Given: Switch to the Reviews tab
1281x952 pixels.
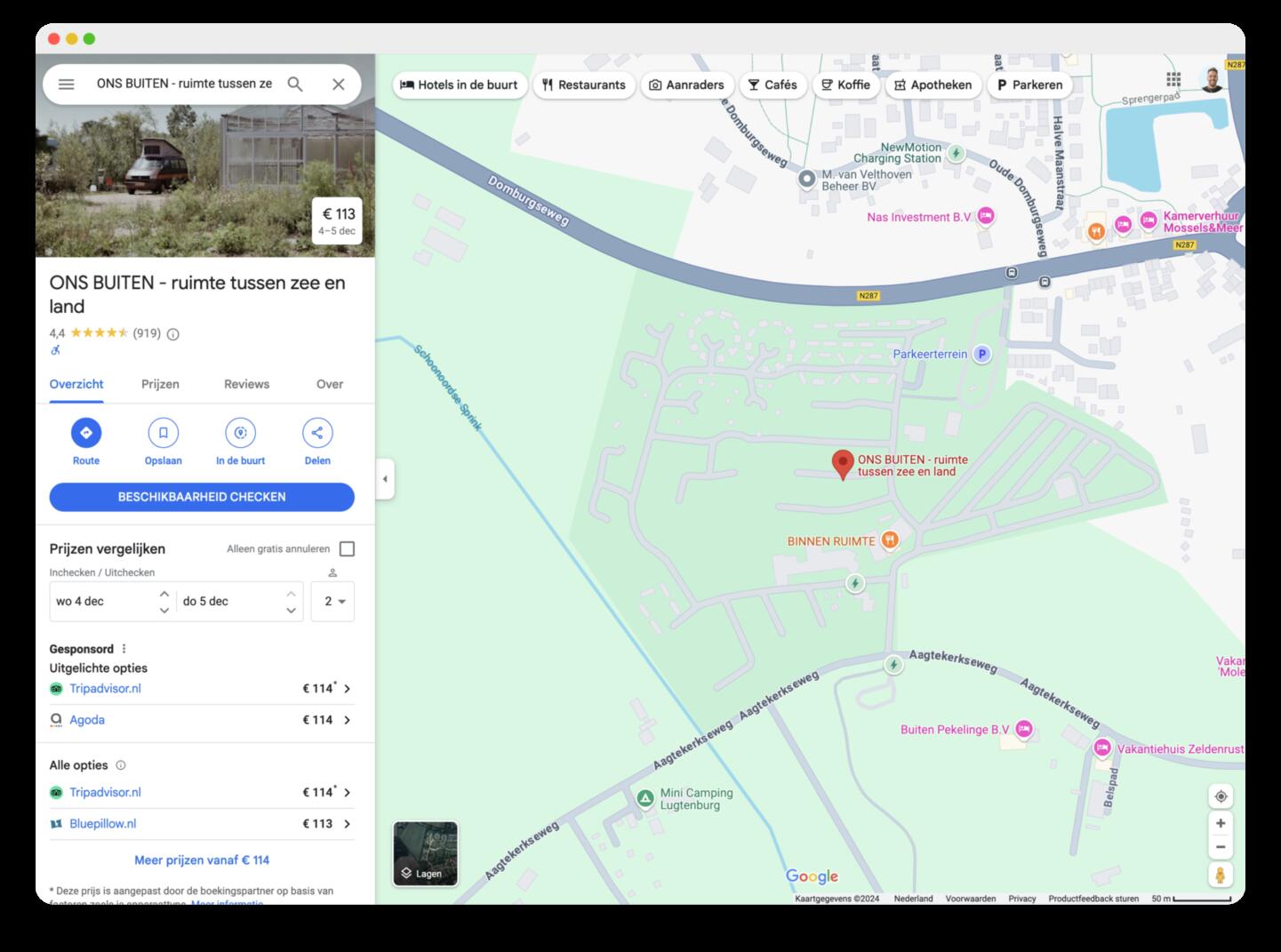Looking at the screenshot, I should point(246,384).
